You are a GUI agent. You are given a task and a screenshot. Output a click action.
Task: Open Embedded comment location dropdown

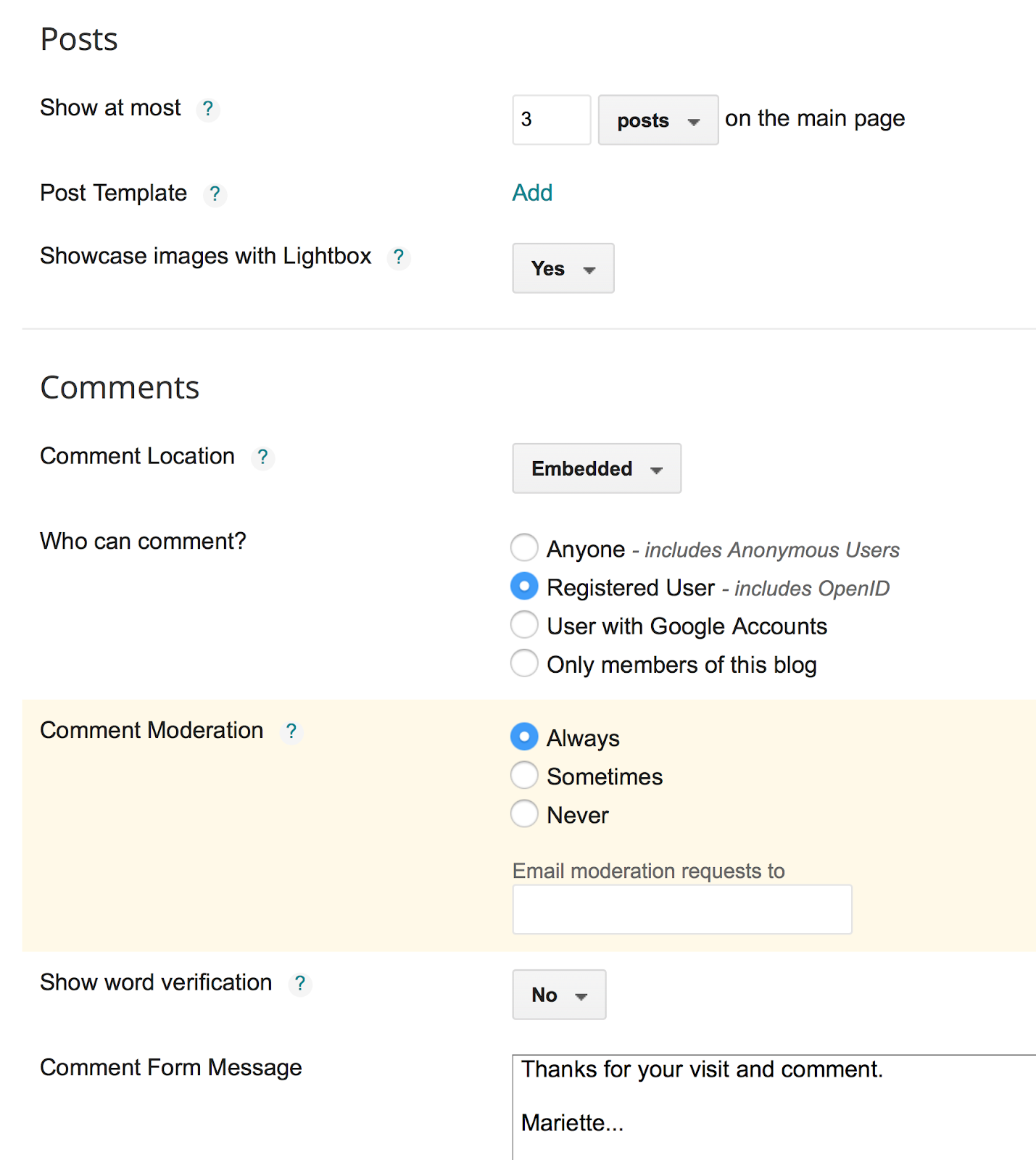[x=596, y=469]
